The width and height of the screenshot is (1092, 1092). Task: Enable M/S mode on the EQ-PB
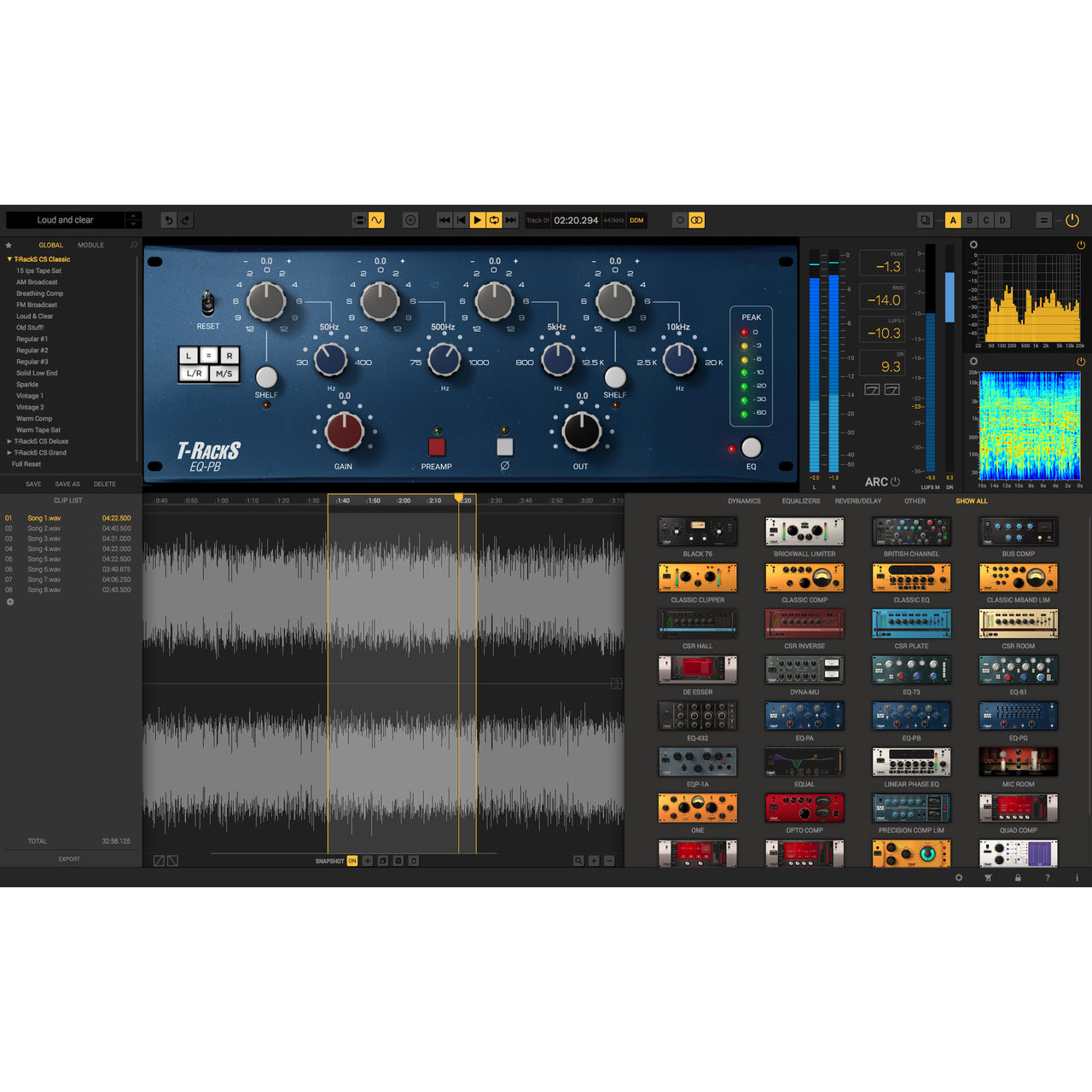224,372
